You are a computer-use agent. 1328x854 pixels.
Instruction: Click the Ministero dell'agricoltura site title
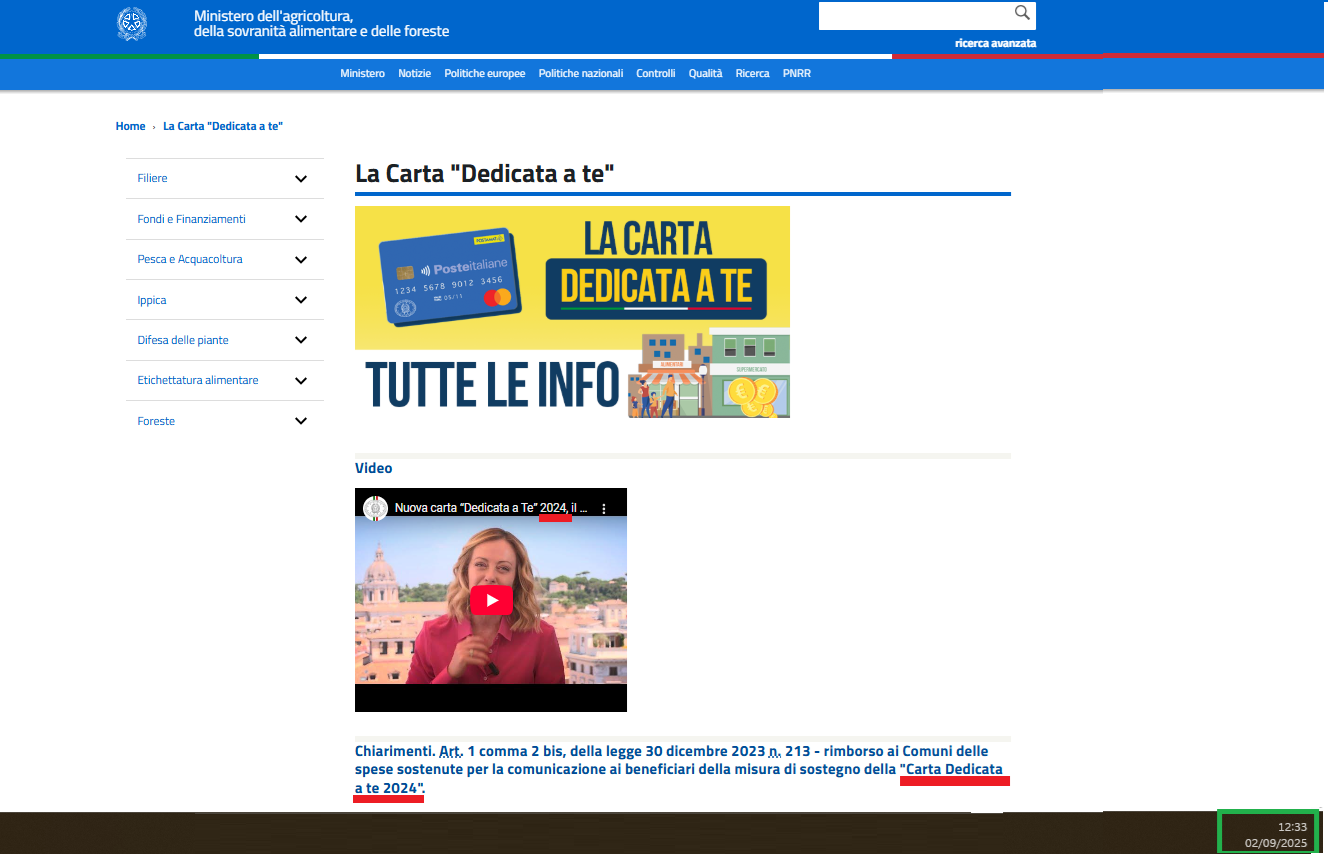pos(321,24)
